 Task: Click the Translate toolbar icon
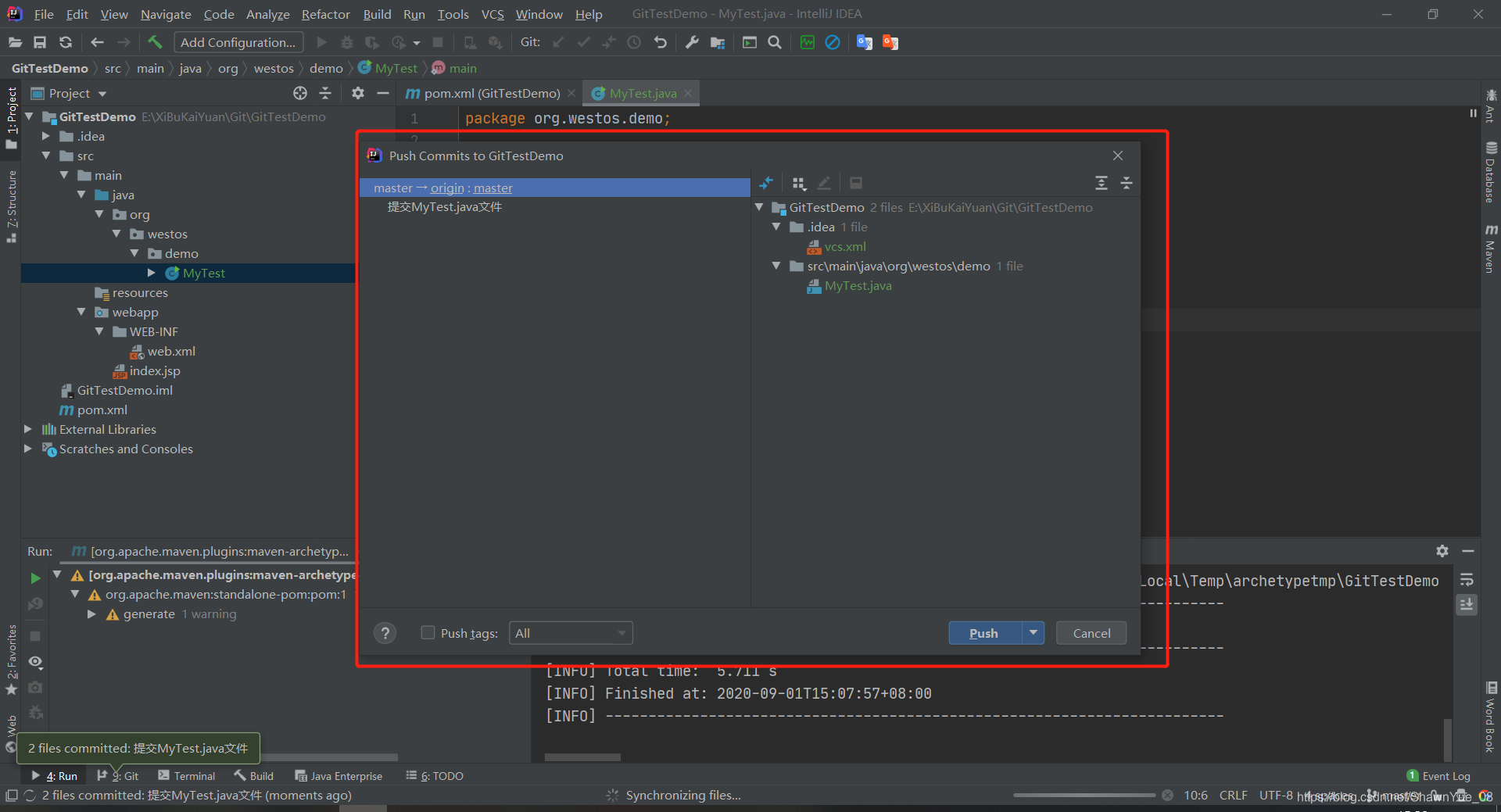tap(864, 42)
